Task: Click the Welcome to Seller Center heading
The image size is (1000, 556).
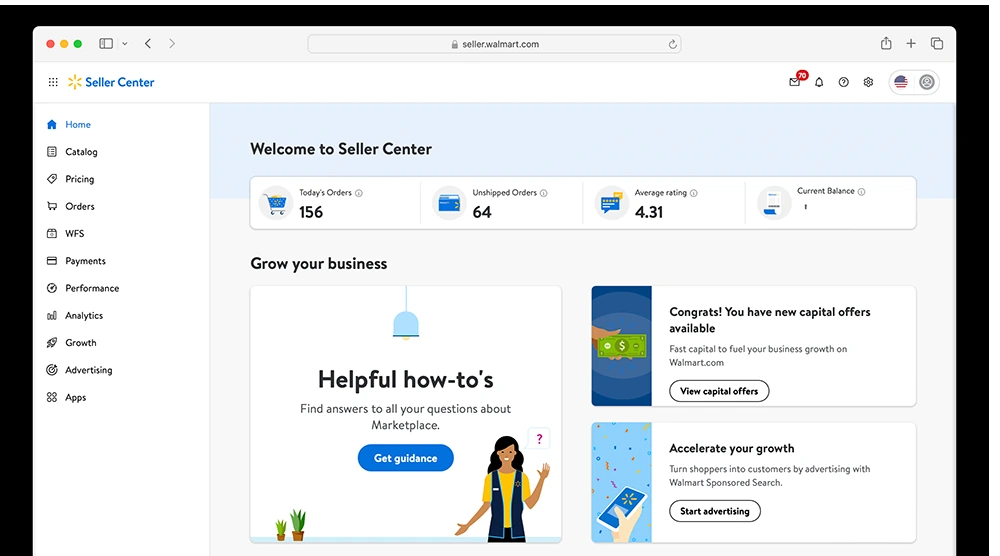Action: click(x=341, y=149)
